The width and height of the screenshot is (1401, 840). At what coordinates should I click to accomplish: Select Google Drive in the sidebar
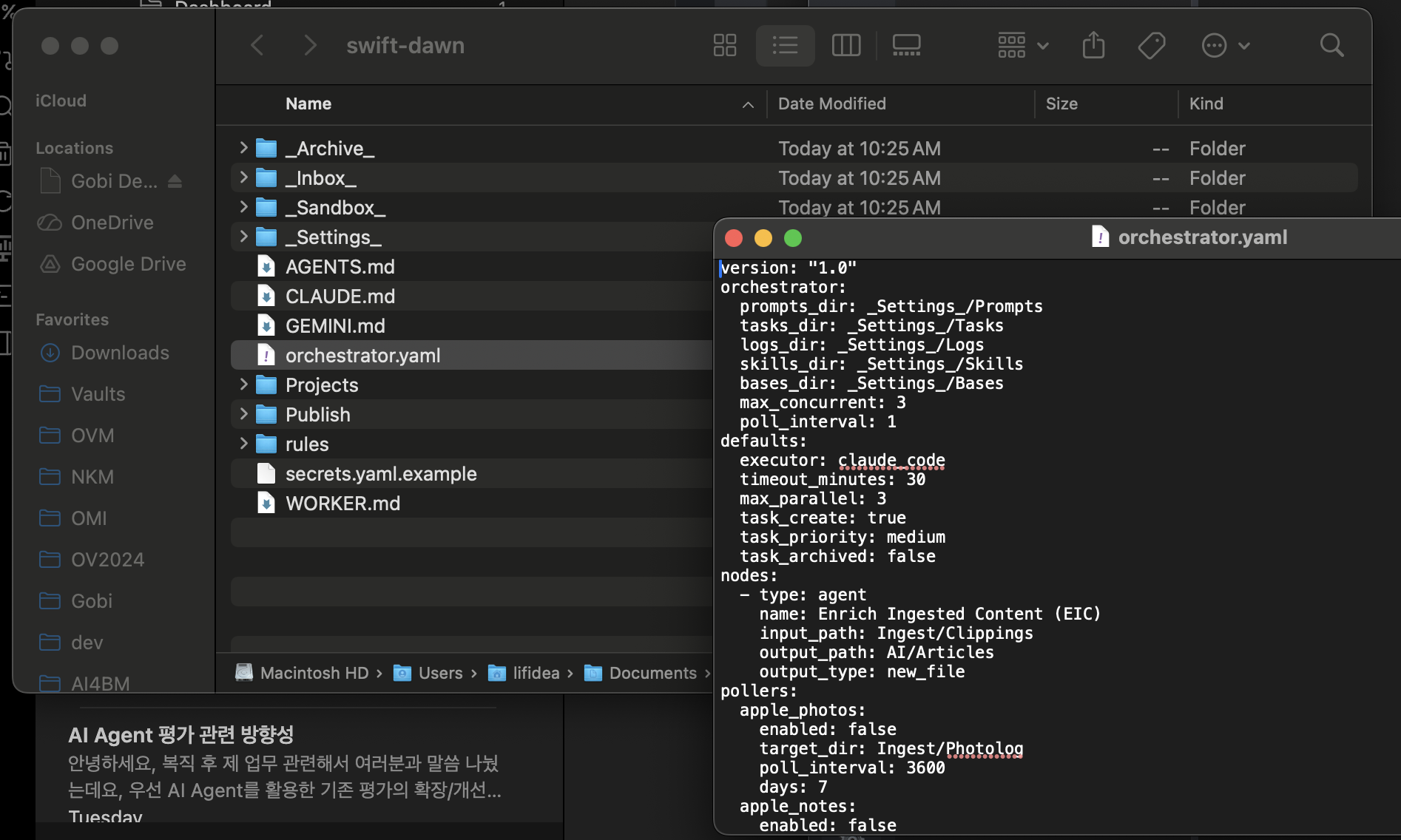click(128, 264)
